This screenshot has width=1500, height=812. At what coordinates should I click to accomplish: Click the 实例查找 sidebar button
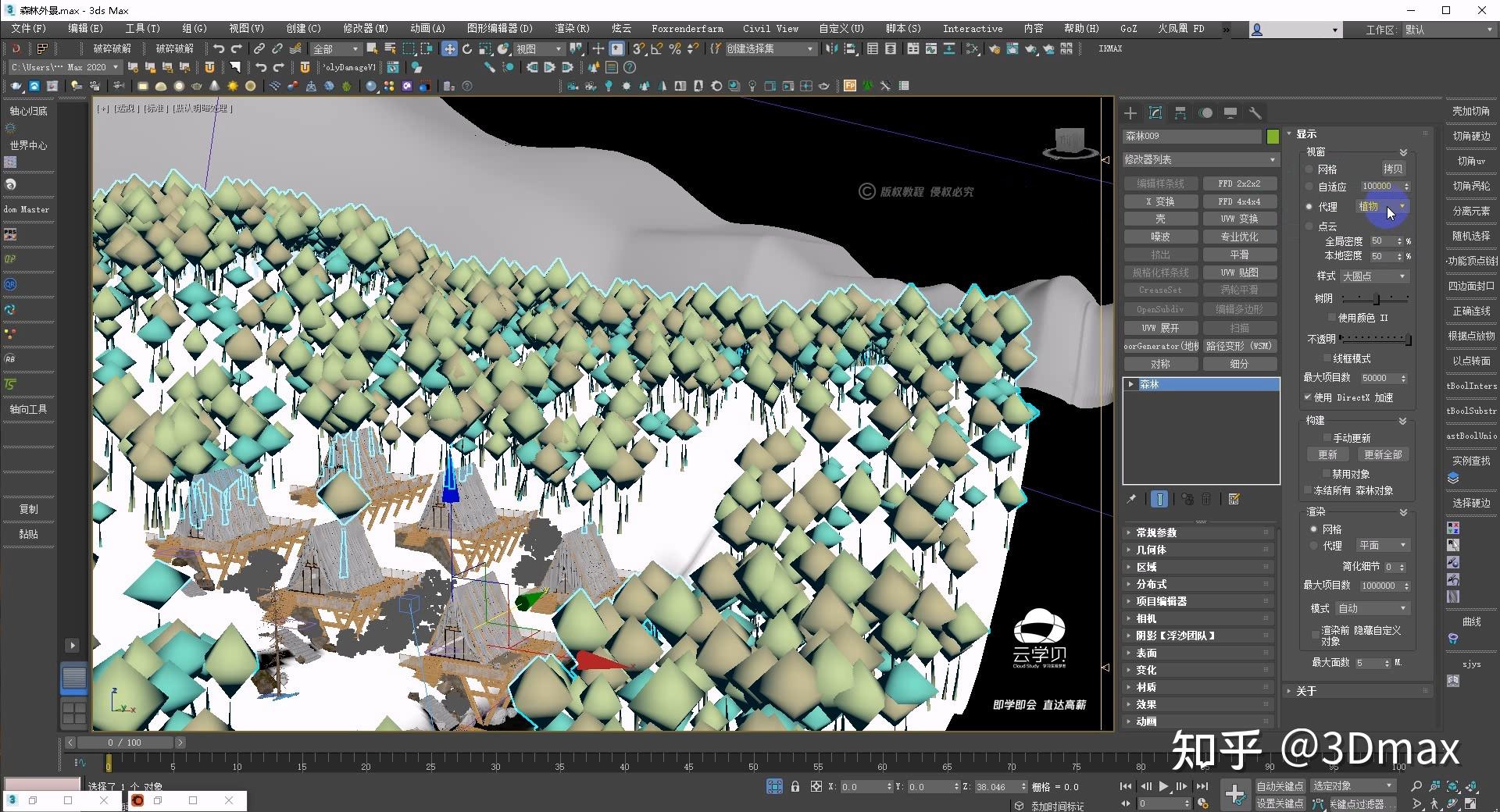[x=1471, y=461]
